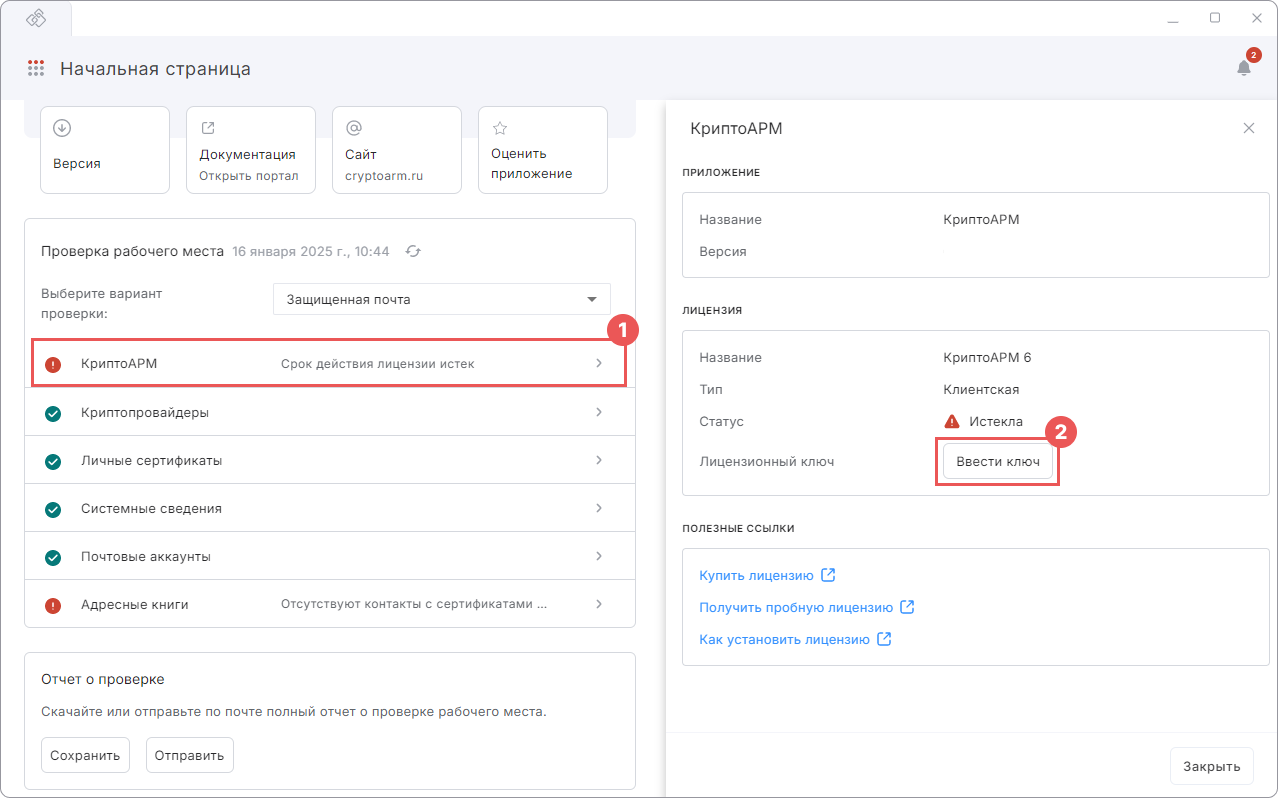Click Срок действия лицензии истек message
This screenshot has width=1278, height=798.
(378, 364)
